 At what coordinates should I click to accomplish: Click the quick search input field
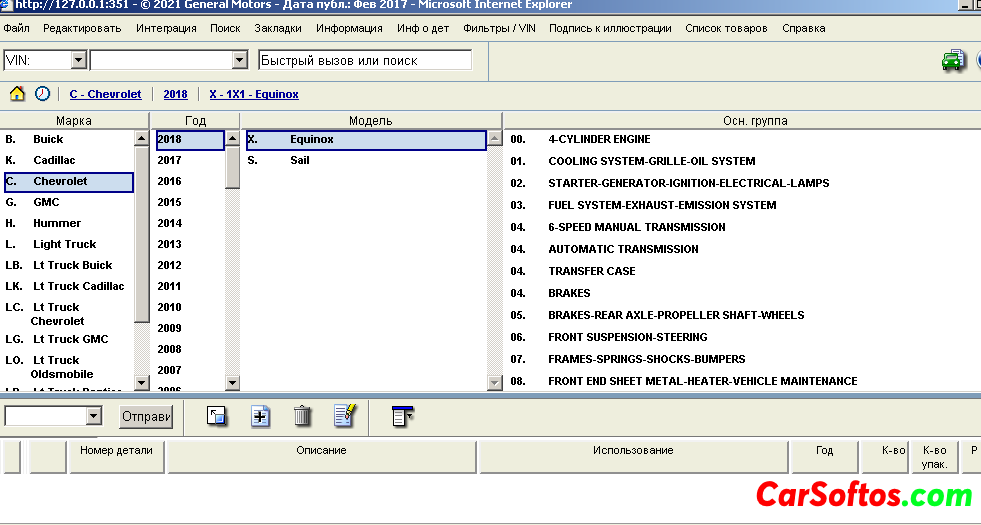click(364, 61)
